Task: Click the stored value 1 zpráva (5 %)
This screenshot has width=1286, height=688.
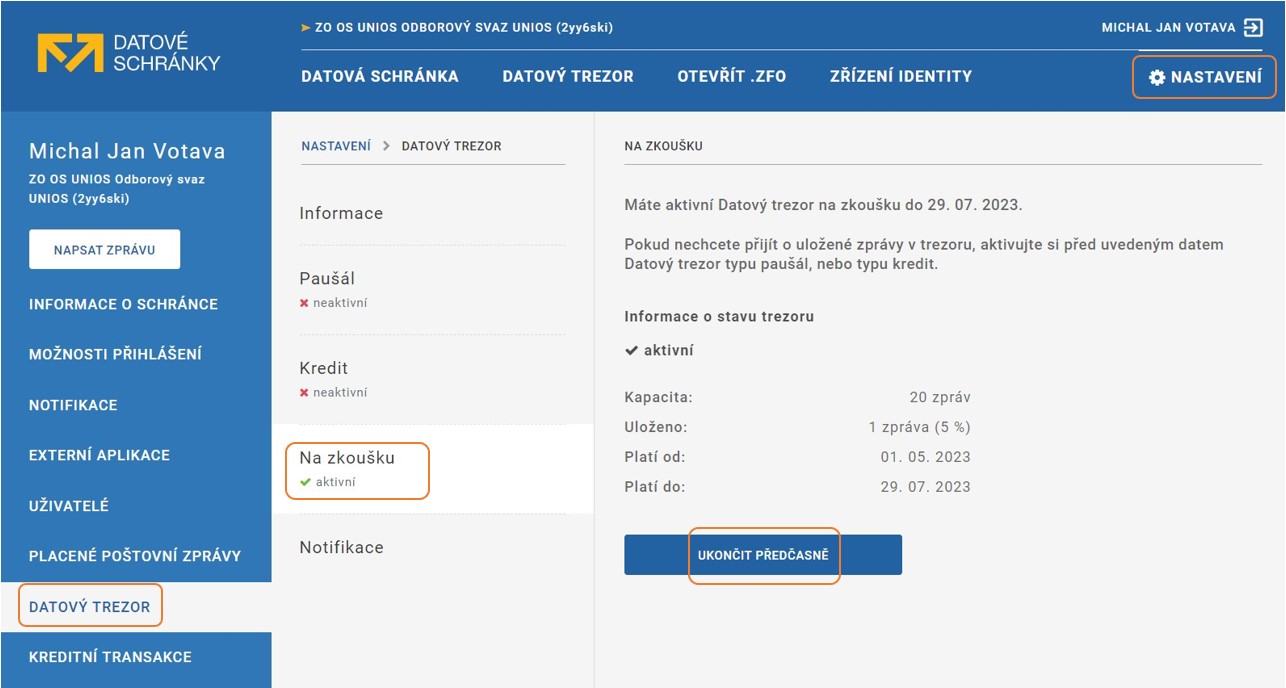Action: click(919, 427)
